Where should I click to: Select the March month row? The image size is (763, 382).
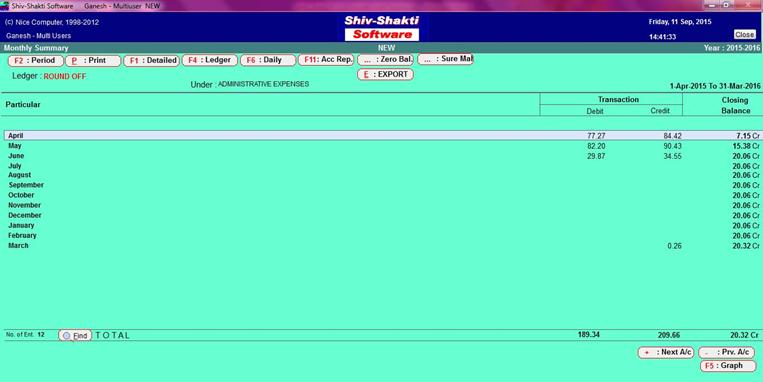pos(382,246)
